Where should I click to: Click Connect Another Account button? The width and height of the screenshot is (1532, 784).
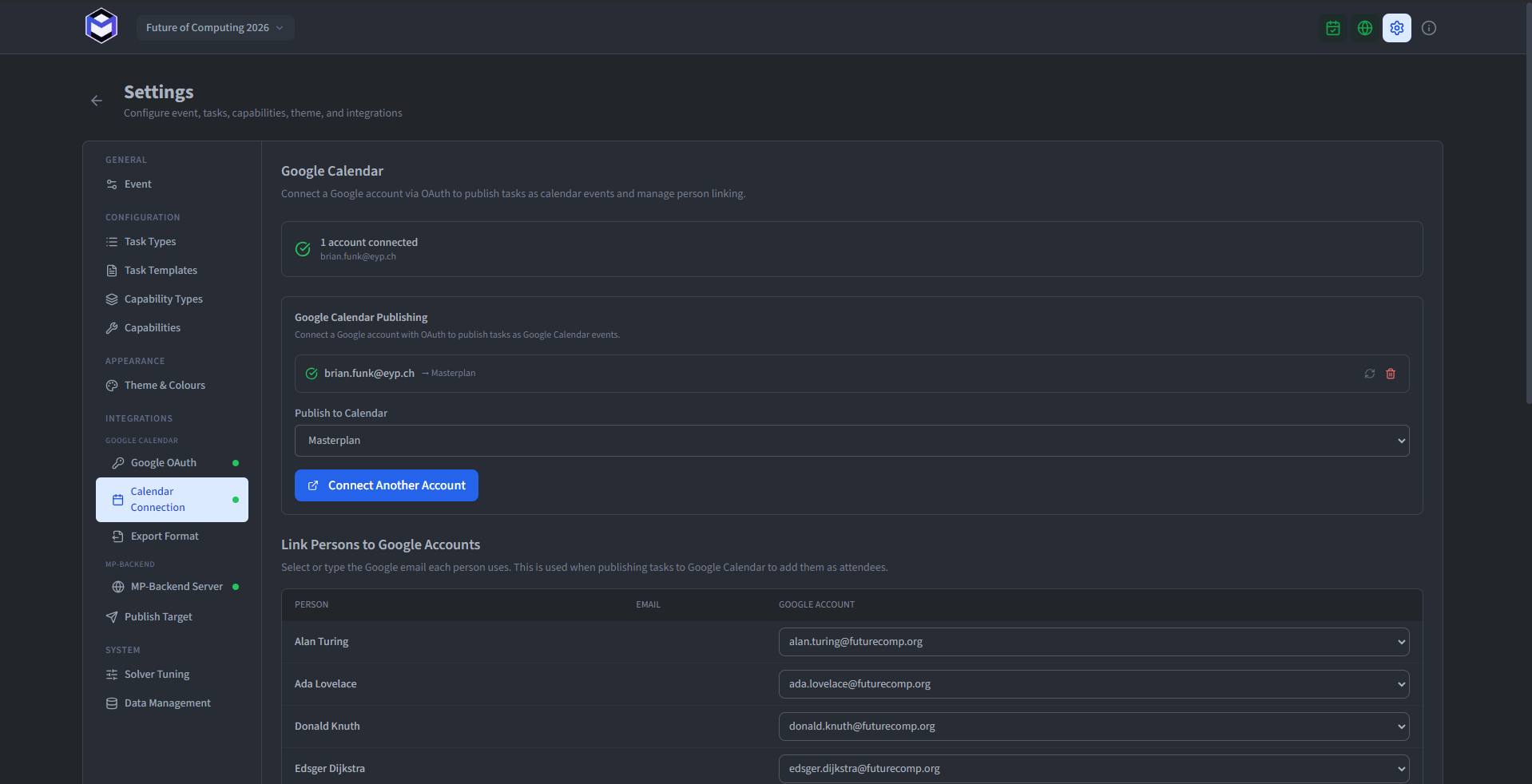click(x=387, y=485)
